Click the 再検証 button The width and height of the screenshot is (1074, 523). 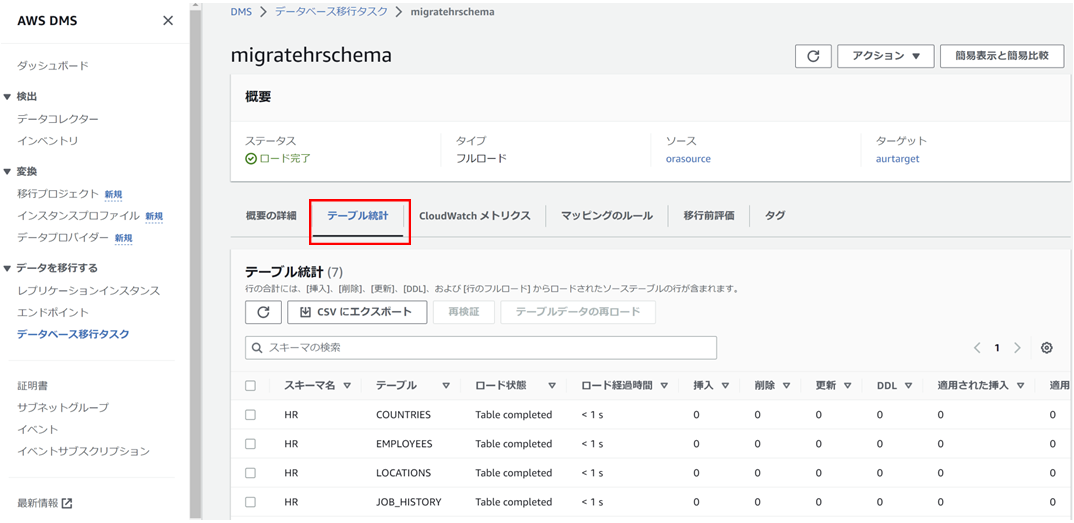point(463,311)
